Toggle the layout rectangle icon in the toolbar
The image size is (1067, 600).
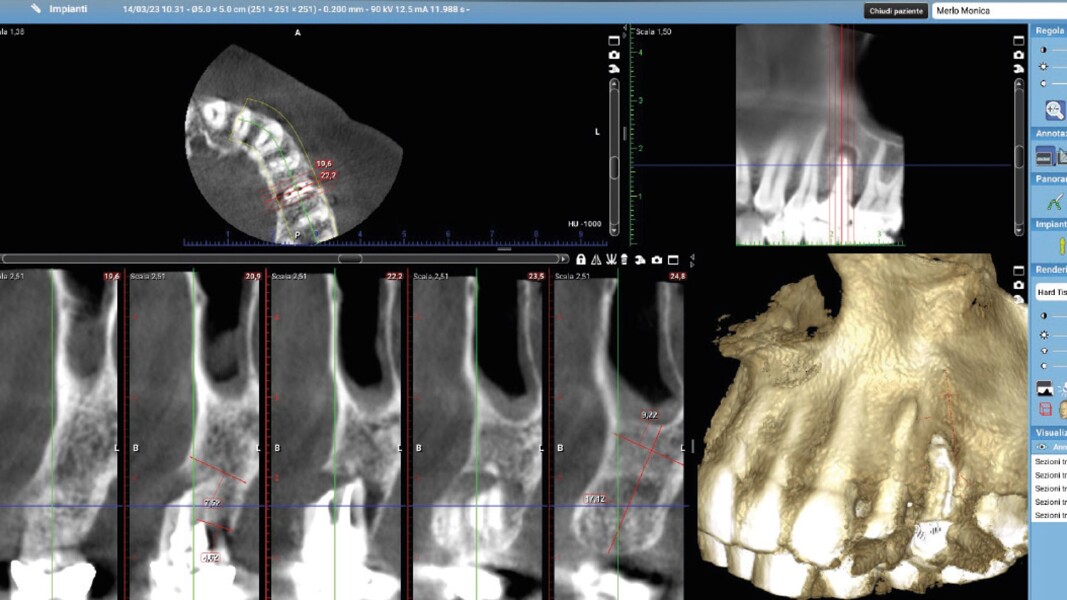(x=672, y=260)
